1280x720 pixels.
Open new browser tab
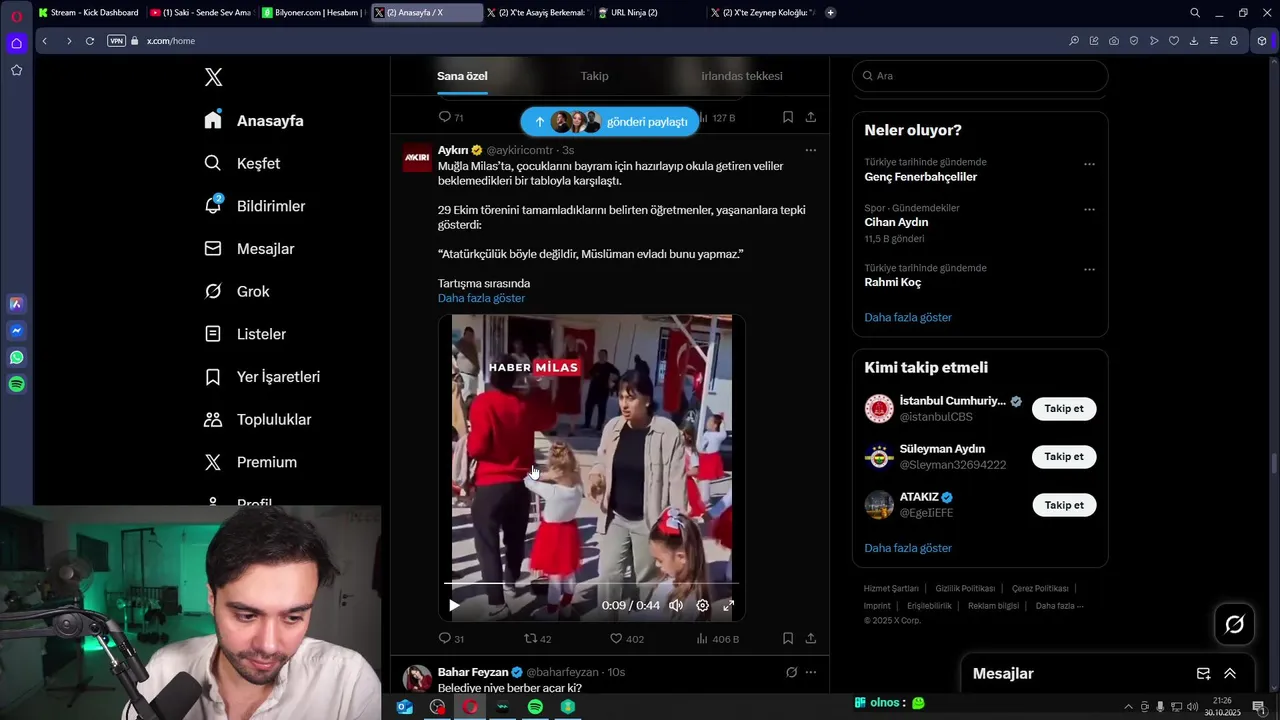pos(831,13)
